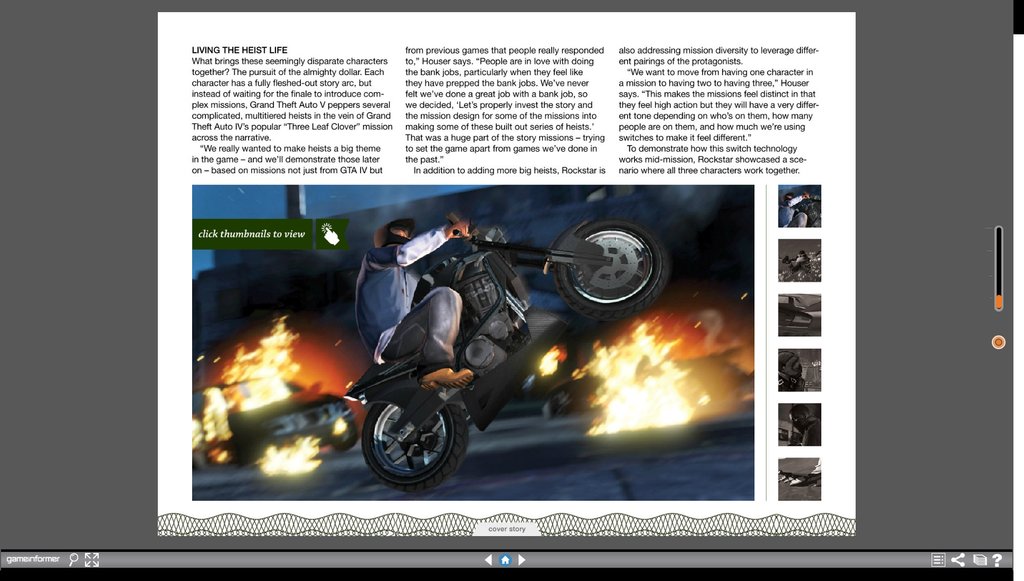Open the table of contents list icon
1024x581 pixels.
point(938,560)
